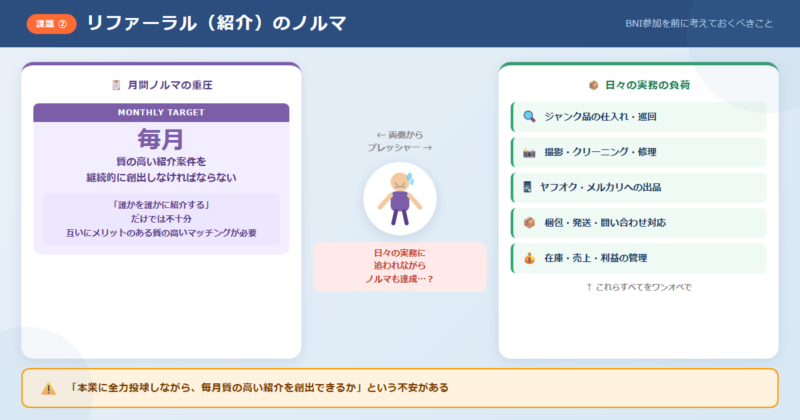Click the money bag icon beside 在庫・売上
The image size is (800, 420).
pos(529,258)
